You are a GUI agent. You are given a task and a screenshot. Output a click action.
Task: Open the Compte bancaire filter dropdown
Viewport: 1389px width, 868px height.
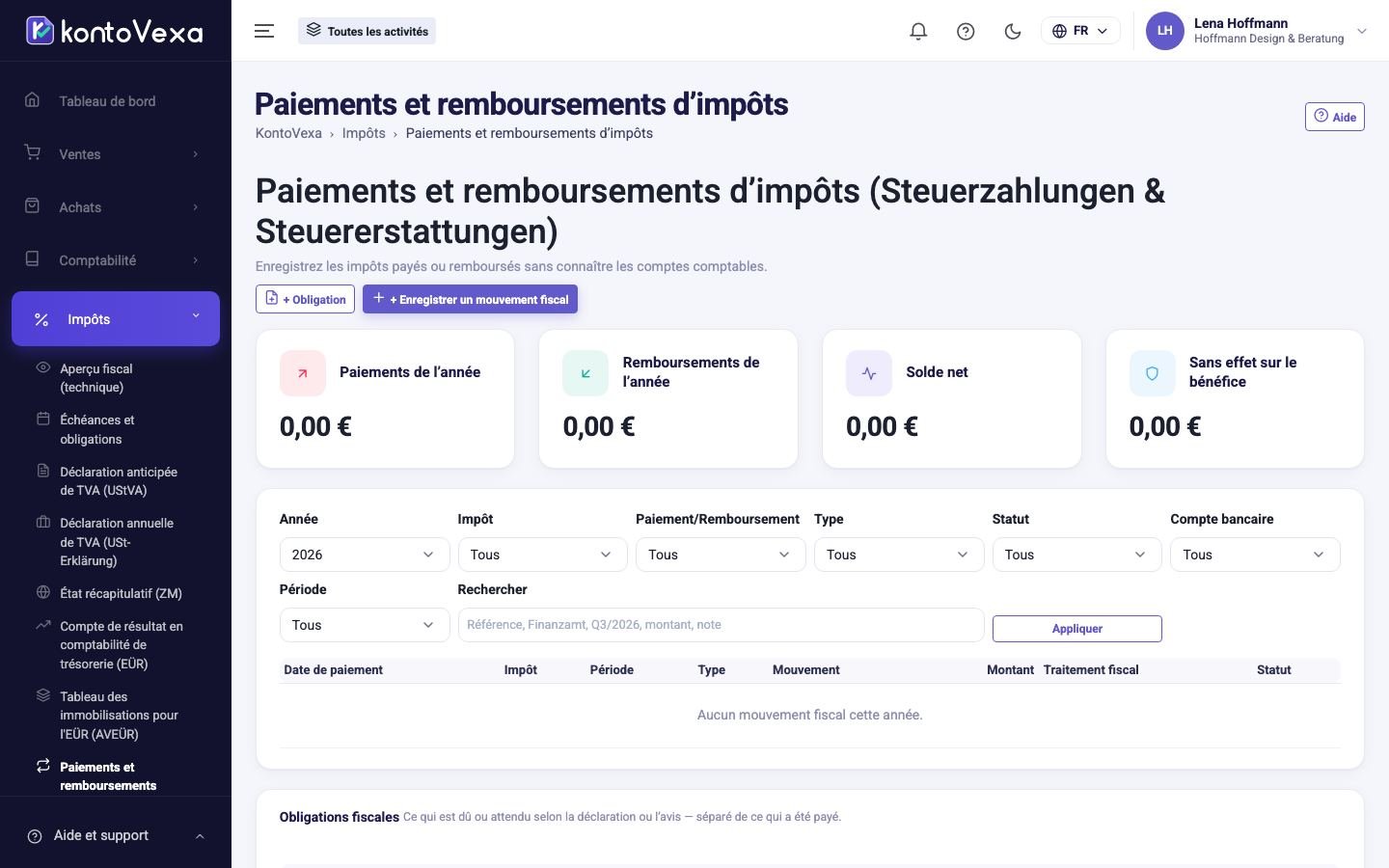pos(1255,555)
